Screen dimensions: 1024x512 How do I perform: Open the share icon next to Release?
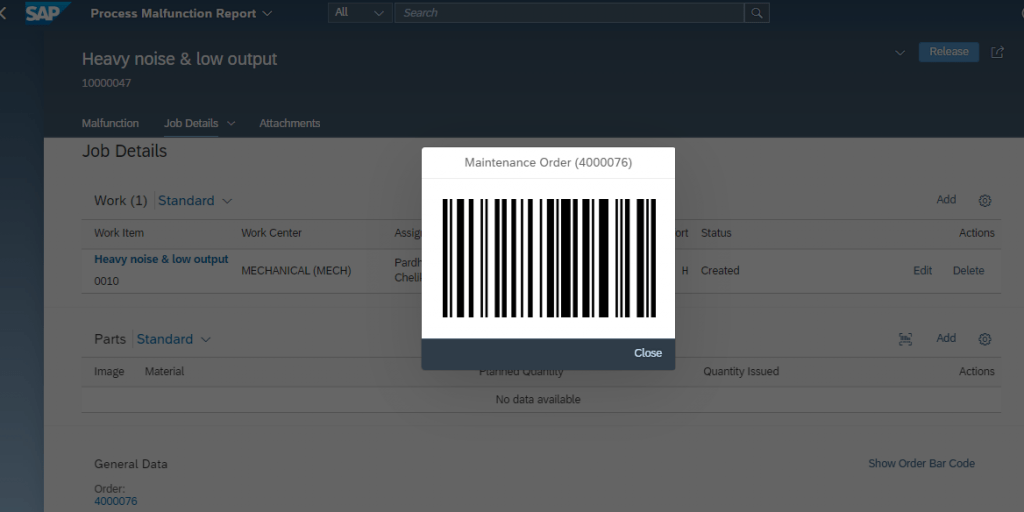(997, 52)
